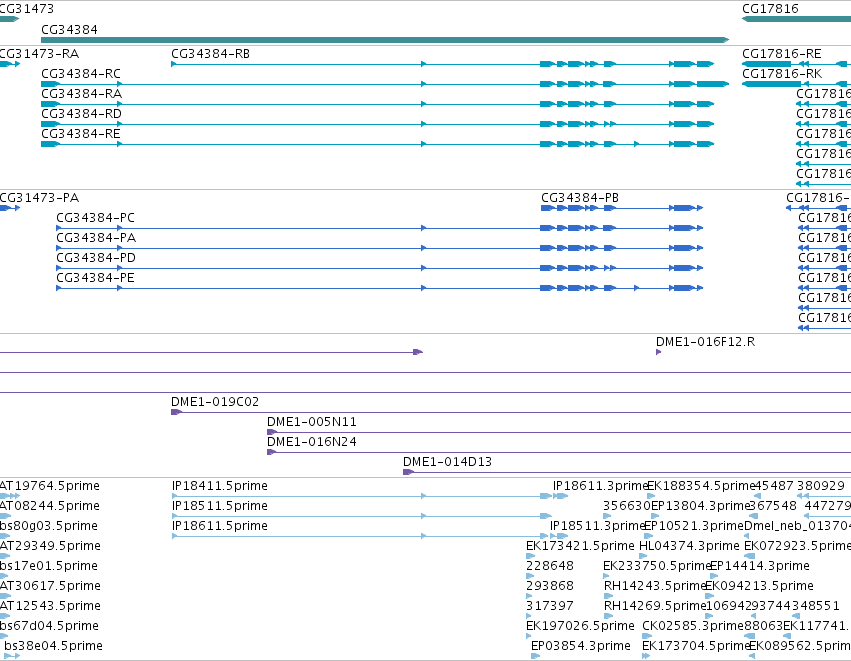Click the AT29349.5prime EST label
851x661 pixels.
50,546
